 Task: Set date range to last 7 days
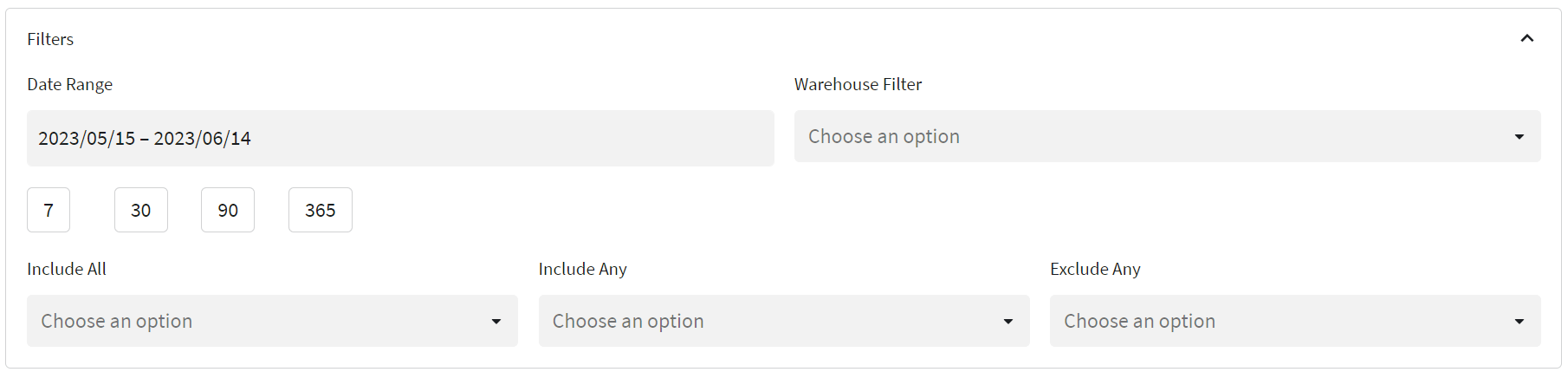coord(49,210)
